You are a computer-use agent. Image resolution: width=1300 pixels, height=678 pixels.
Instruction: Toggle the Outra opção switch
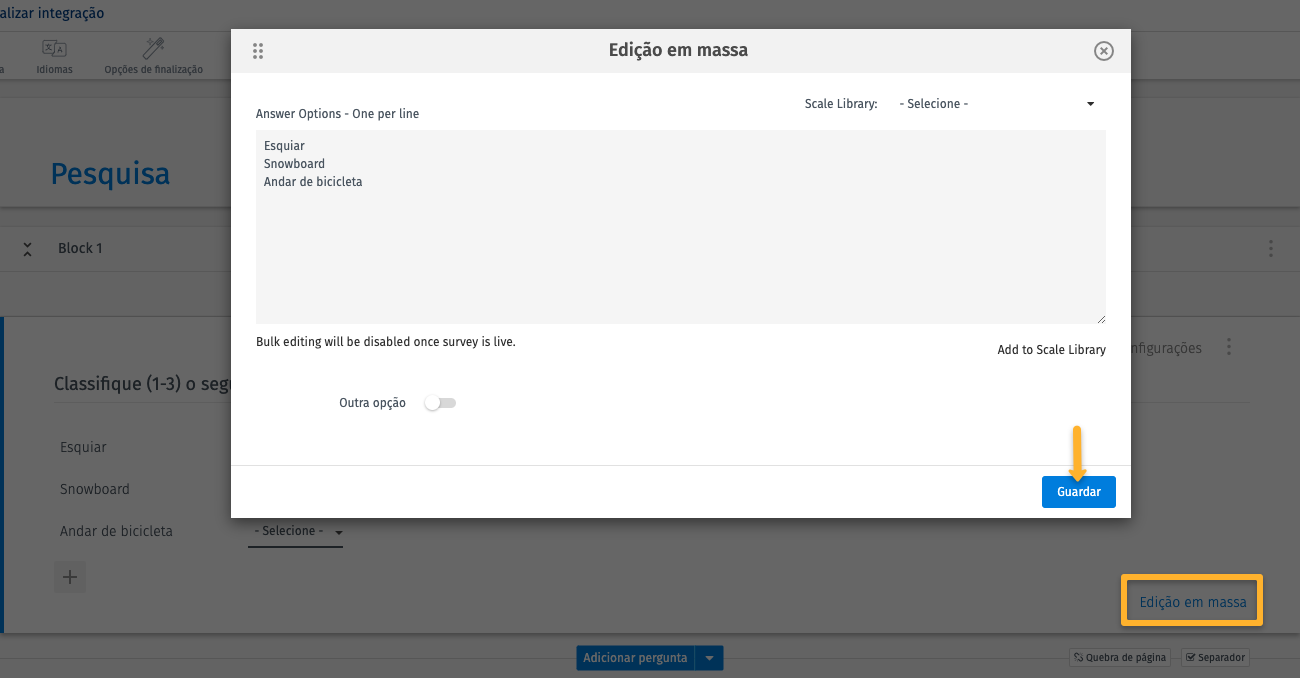click(x=440, y=403)
